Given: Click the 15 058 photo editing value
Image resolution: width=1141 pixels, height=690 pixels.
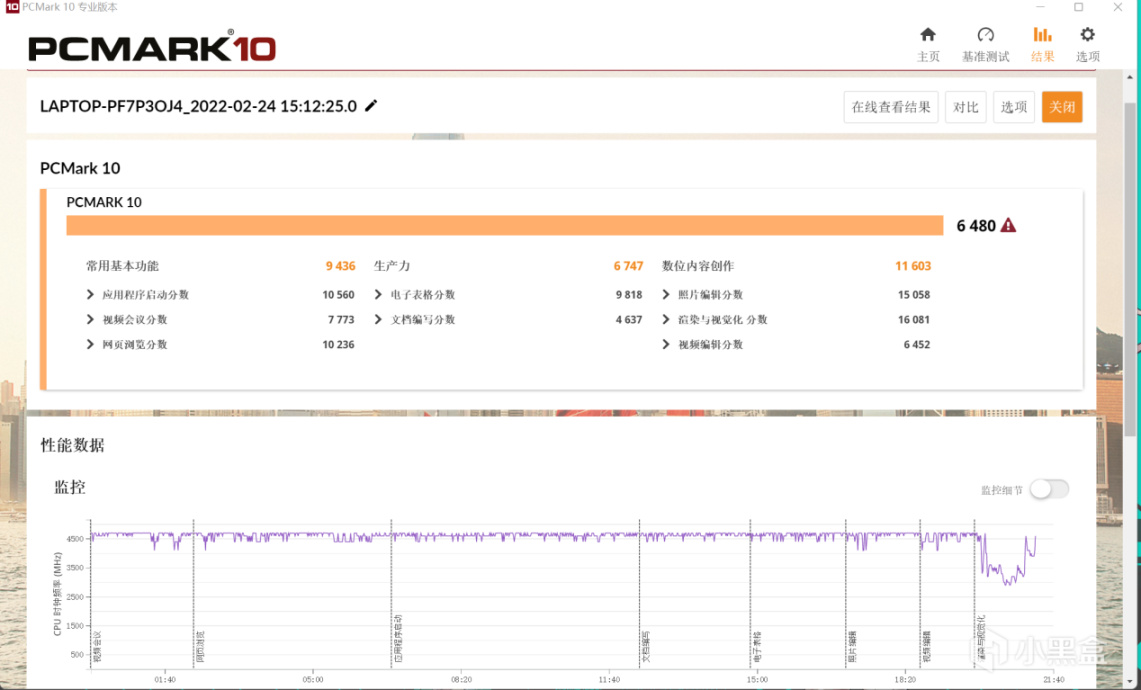Looking at the screenshot, I should 914,295.
